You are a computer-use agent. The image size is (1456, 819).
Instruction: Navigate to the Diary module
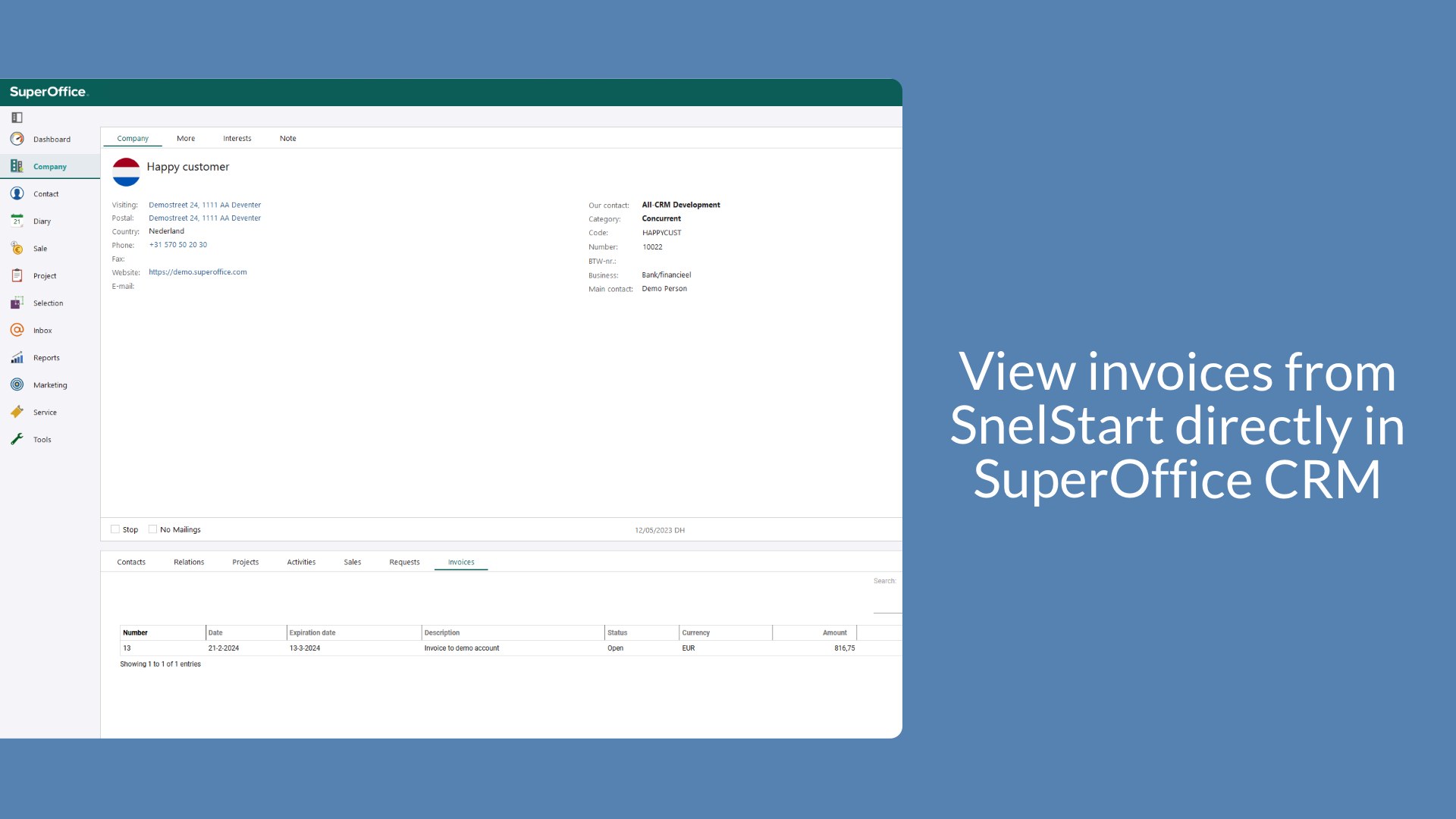click(x=40, y=220)
